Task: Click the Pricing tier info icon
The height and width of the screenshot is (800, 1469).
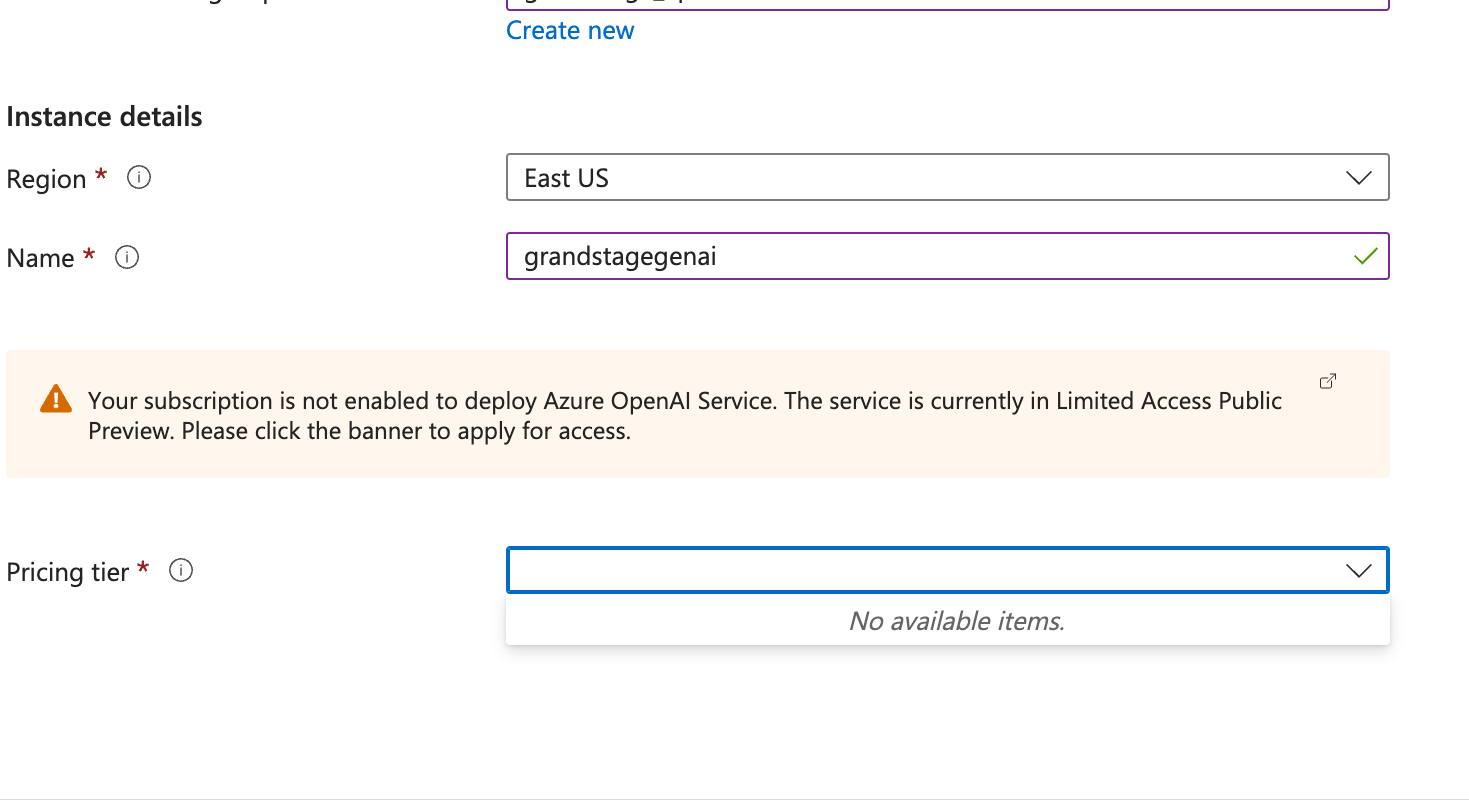Action: pos(180,571)
